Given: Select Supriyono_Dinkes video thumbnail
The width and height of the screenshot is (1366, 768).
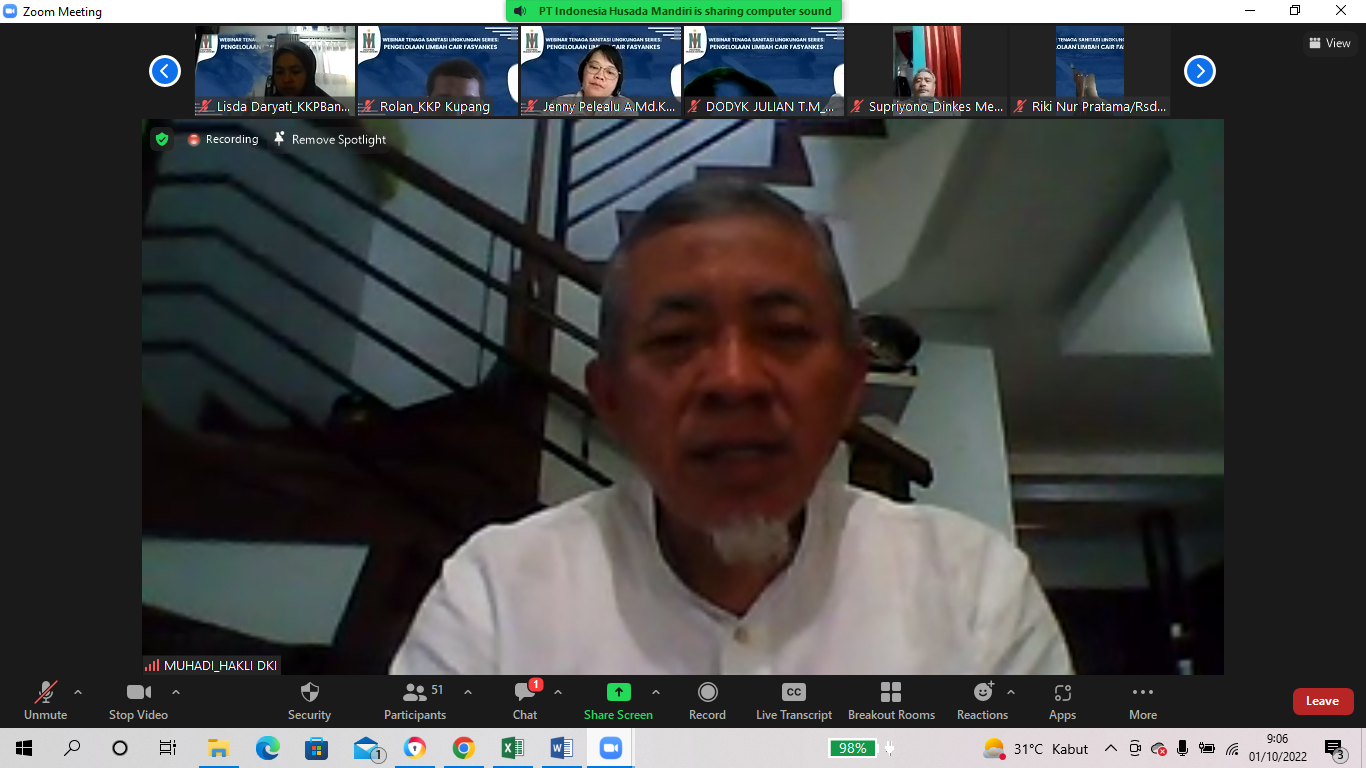Looking at the screenshot, I should (927, 71).
